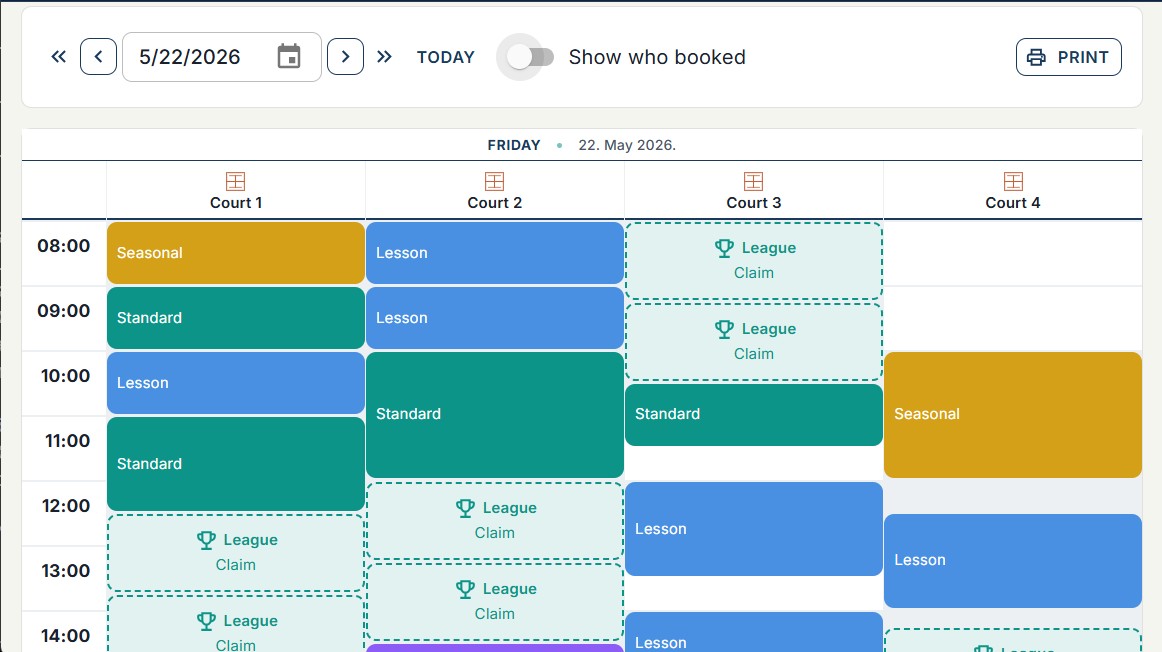Click empty Court 4 slot at 08:00
This screenshot has height=652, width=1162.
click(1013, 253)
